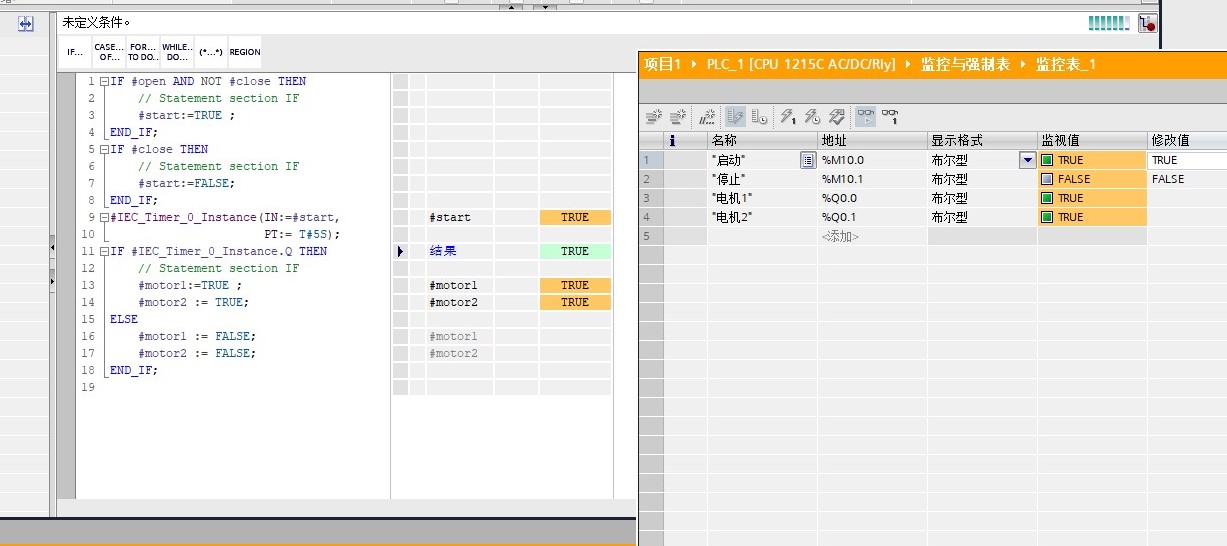Click the 'Monitor all' glasses icon
The height and width of the screenshot is (546, 1227).
click(865, 117)
